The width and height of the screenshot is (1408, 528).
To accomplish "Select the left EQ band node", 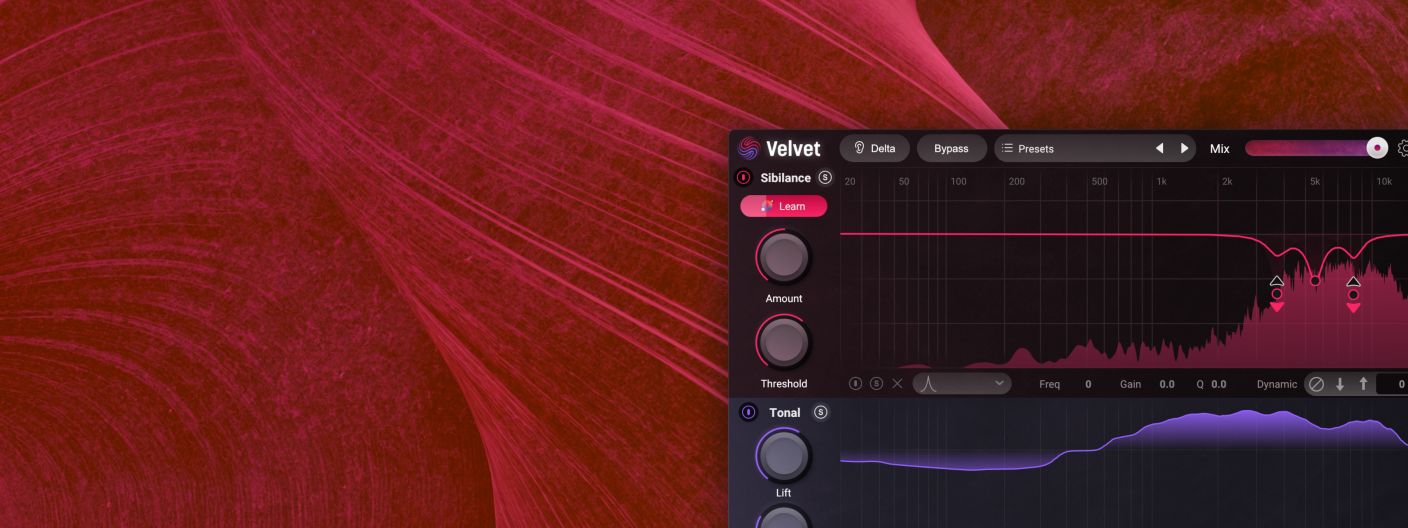I will click(1277, 294).
